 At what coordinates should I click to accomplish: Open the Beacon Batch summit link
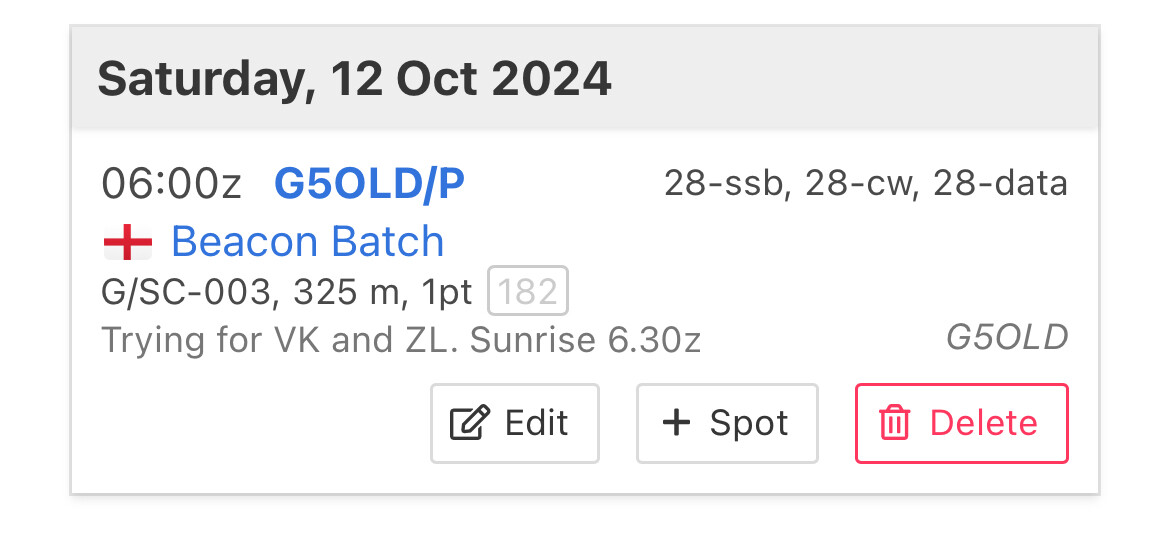tap(307, 242)
